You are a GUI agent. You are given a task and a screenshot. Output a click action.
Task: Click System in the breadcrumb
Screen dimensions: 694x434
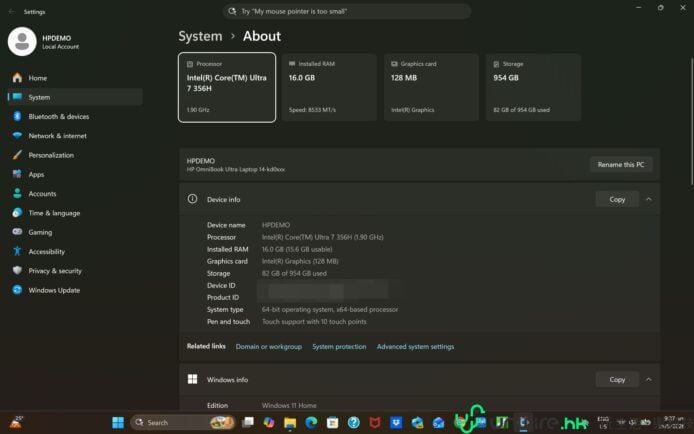point(200,36)
